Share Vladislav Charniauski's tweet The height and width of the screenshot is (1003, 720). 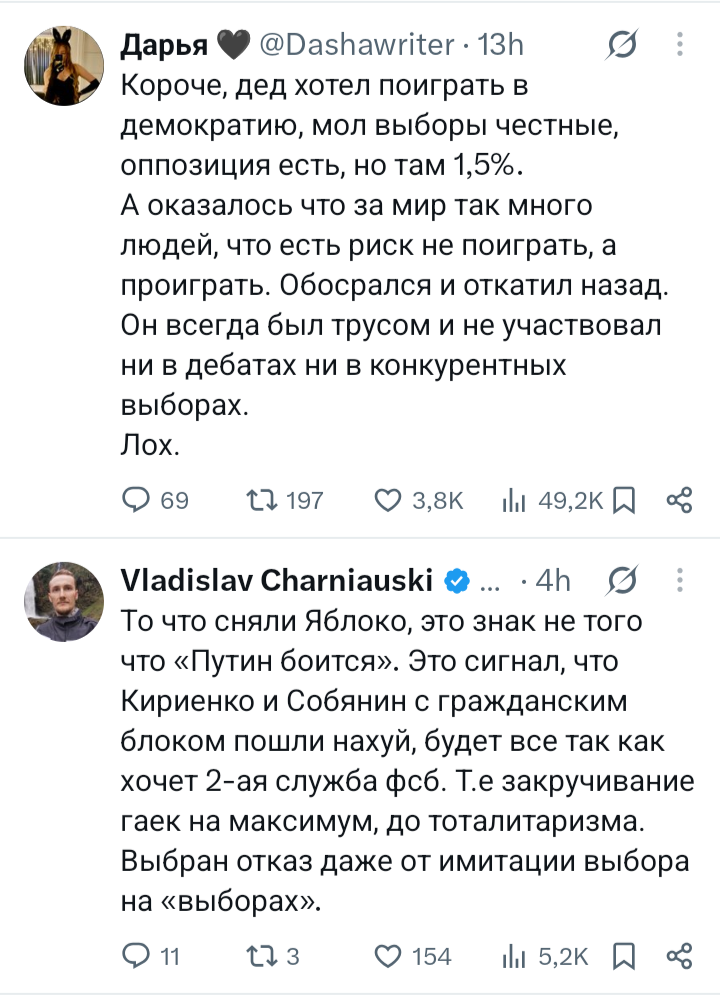click(x=679, y=956)
